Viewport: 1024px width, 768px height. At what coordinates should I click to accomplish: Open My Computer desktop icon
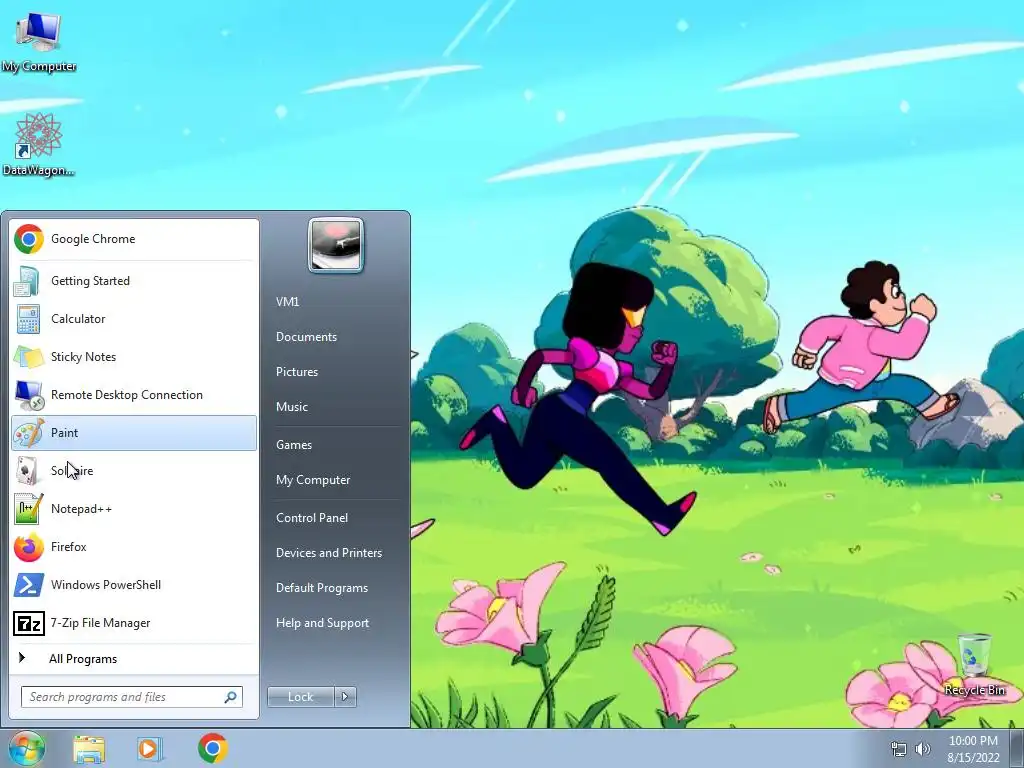coord(39,31)
